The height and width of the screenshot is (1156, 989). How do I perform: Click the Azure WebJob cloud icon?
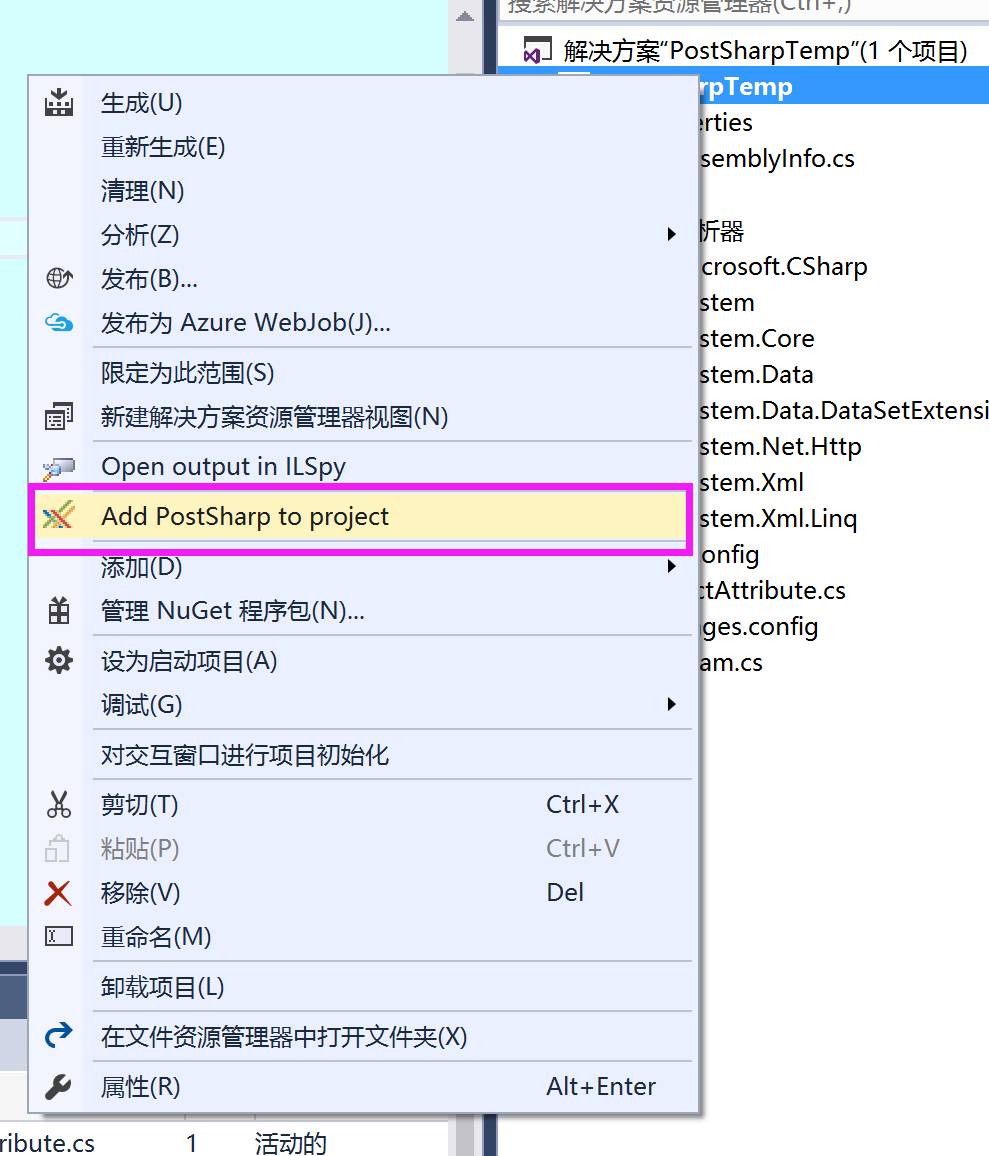pyautogui.click(x=59, y=322)
